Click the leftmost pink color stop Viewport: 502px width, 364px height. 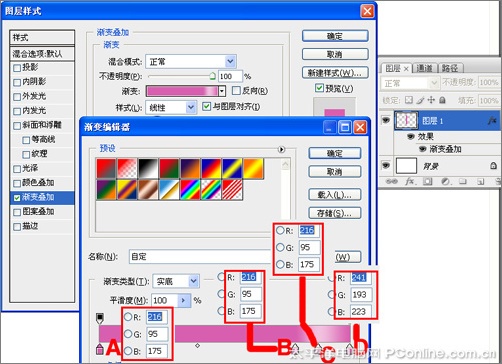point(100,349)
